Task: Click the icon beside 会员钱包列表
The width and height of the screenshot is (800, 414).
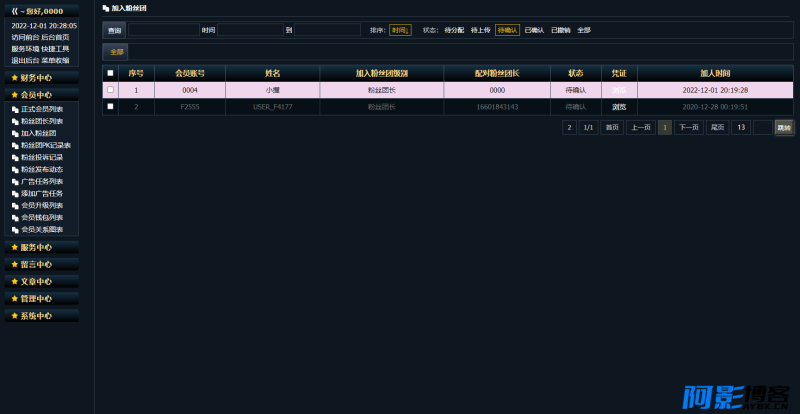Action: (15, 218)
